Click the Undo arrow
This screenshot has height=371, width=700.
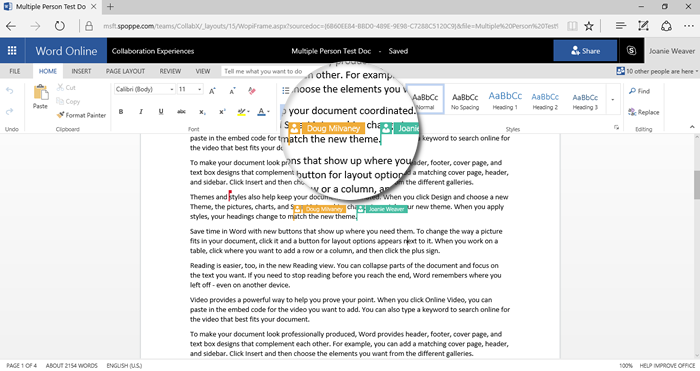pos(10,91)
